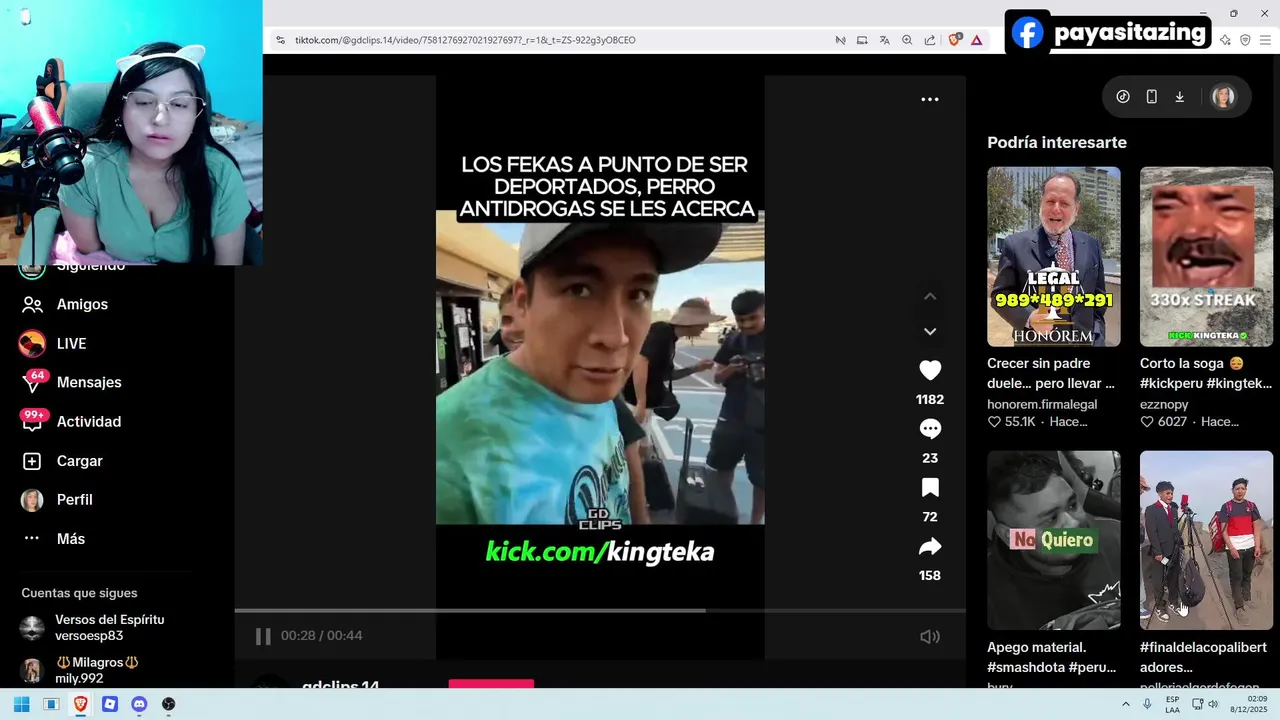Open the browser hamburger menu
The width and height of the screenshot is (1280, 720).
pyautogui.click(x=1265, y=40)
